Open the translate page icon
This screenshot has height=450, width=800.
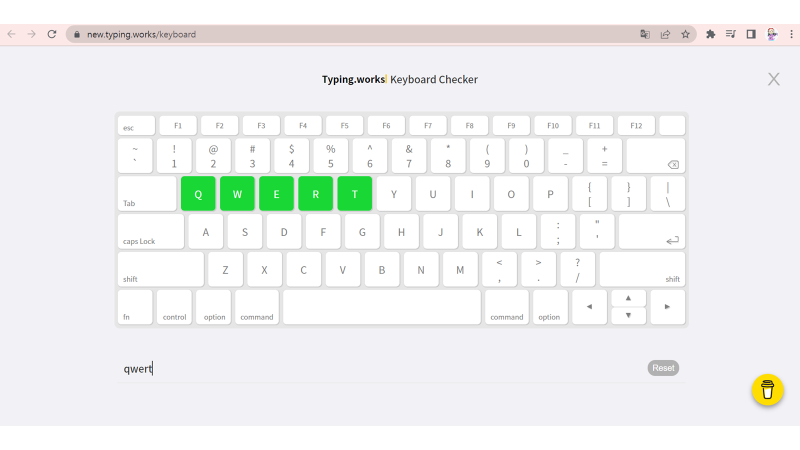(645, 34)
